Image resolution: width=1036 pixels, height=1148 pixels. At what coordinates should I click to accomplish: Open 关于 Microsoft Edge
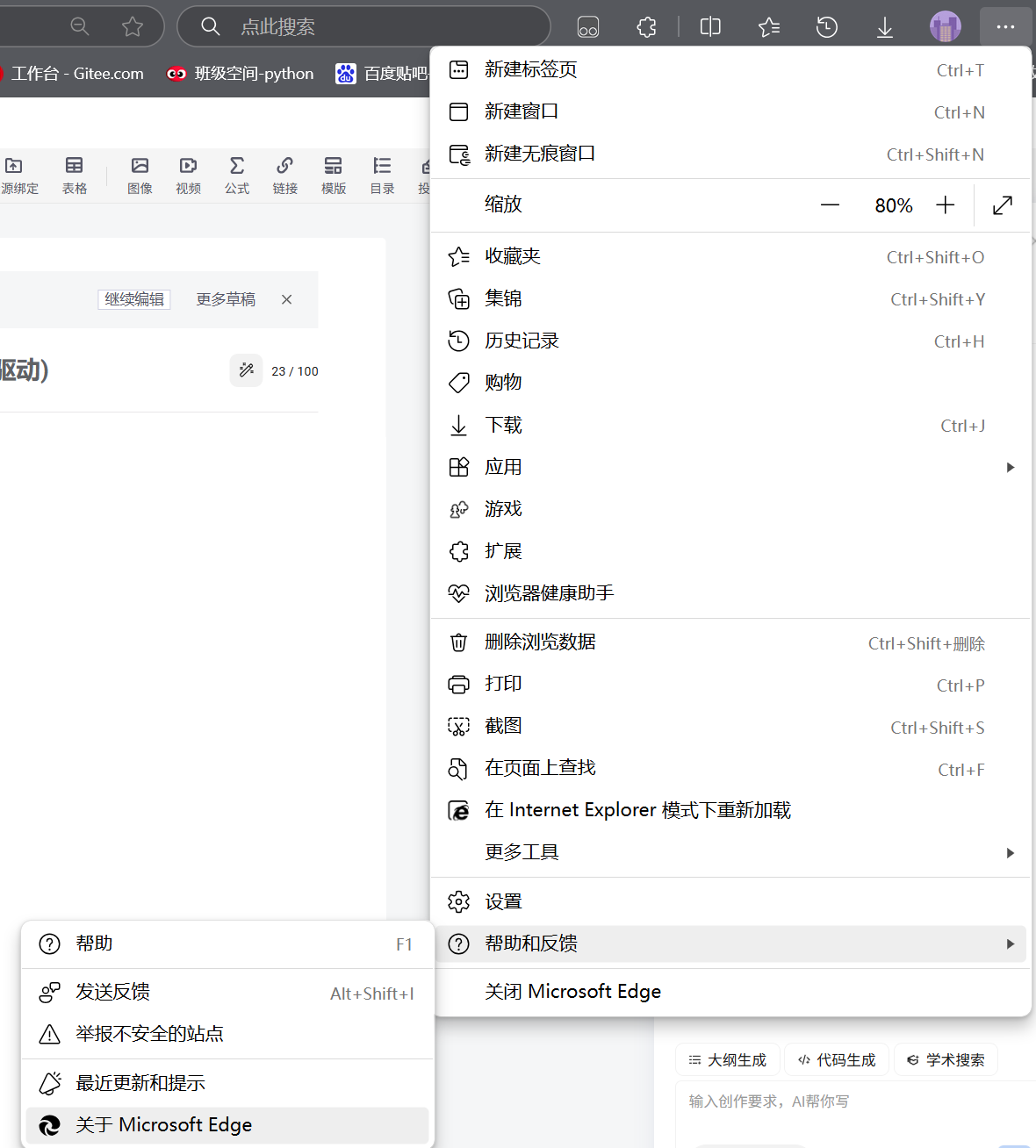[227, 1125]
